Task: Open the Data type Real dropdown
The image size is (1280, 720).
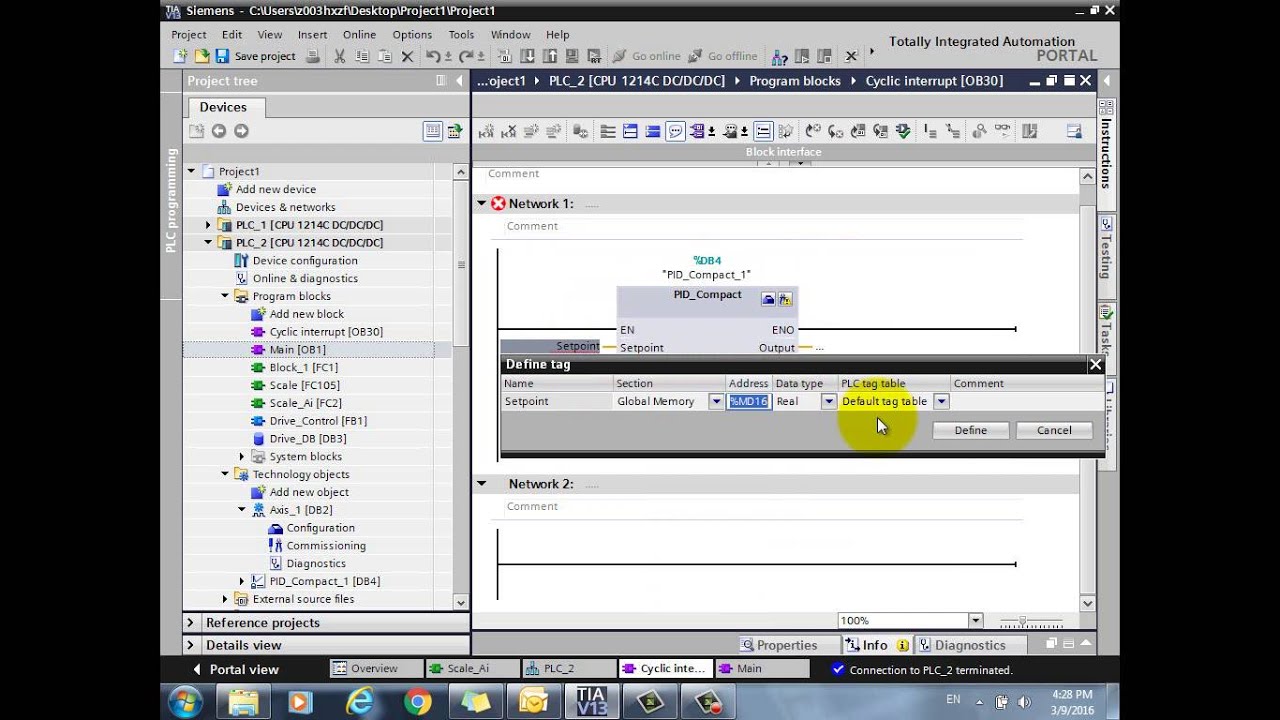Action: coord(828,401)
